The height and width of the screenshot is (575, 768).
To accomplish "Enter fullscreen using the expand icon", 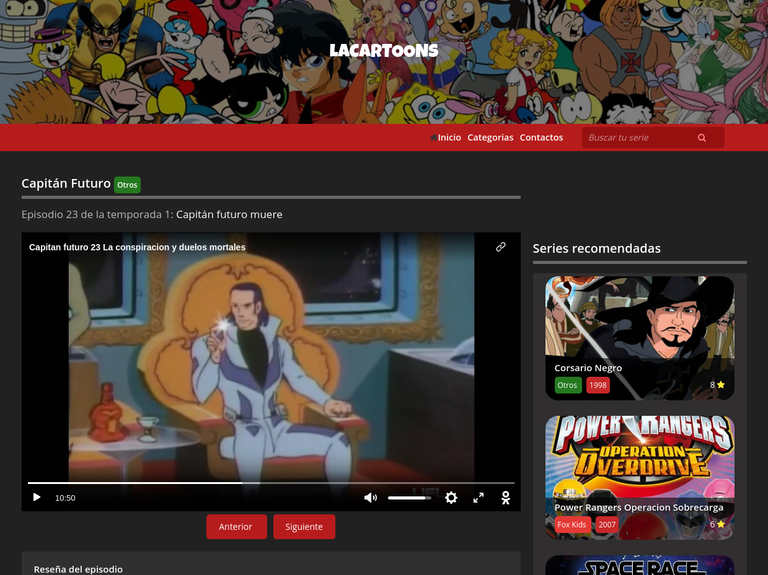I will [479, 498].
